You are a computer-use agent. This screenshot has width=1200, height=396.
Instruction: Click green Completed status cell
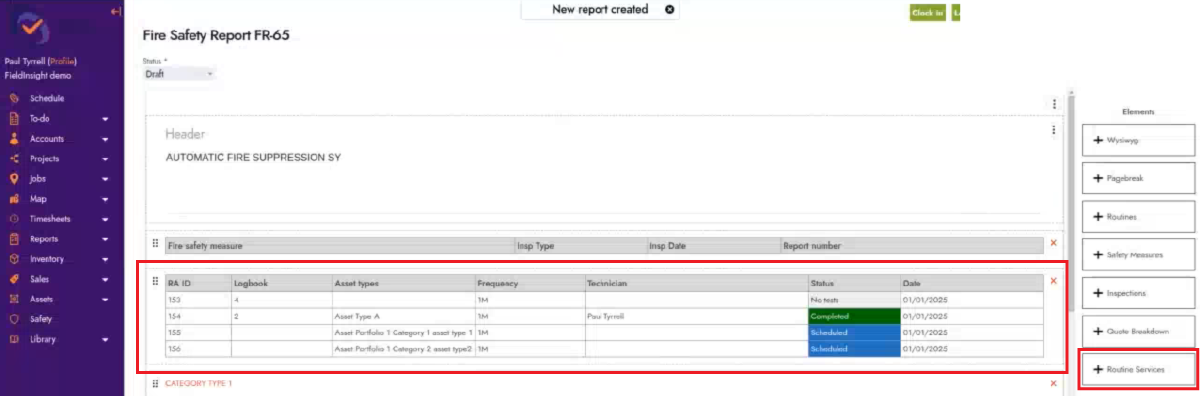pyautogui.click(x=854, y=316)
